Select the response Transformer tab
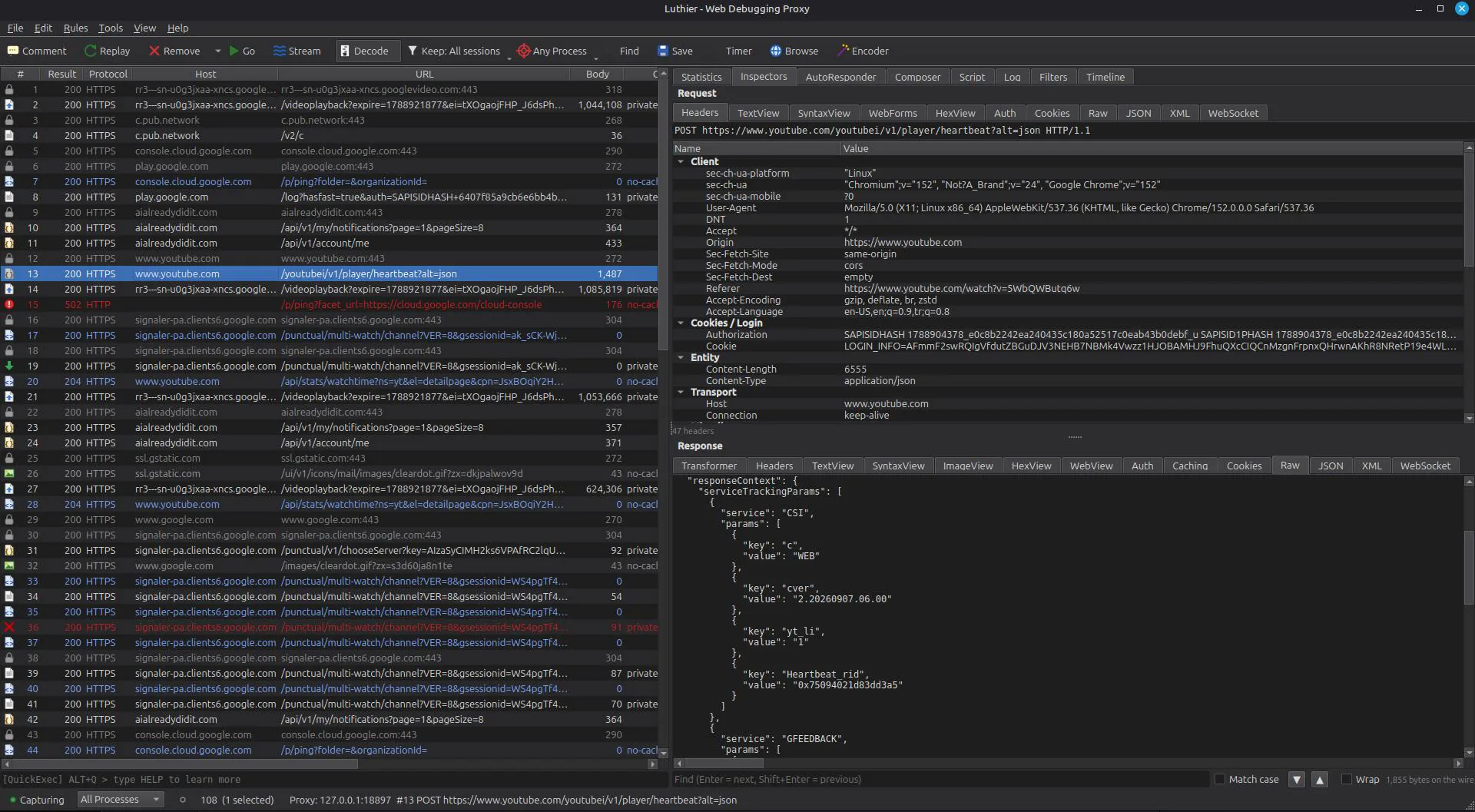This screenshot has height=812, width=1475. coord(709,466)
